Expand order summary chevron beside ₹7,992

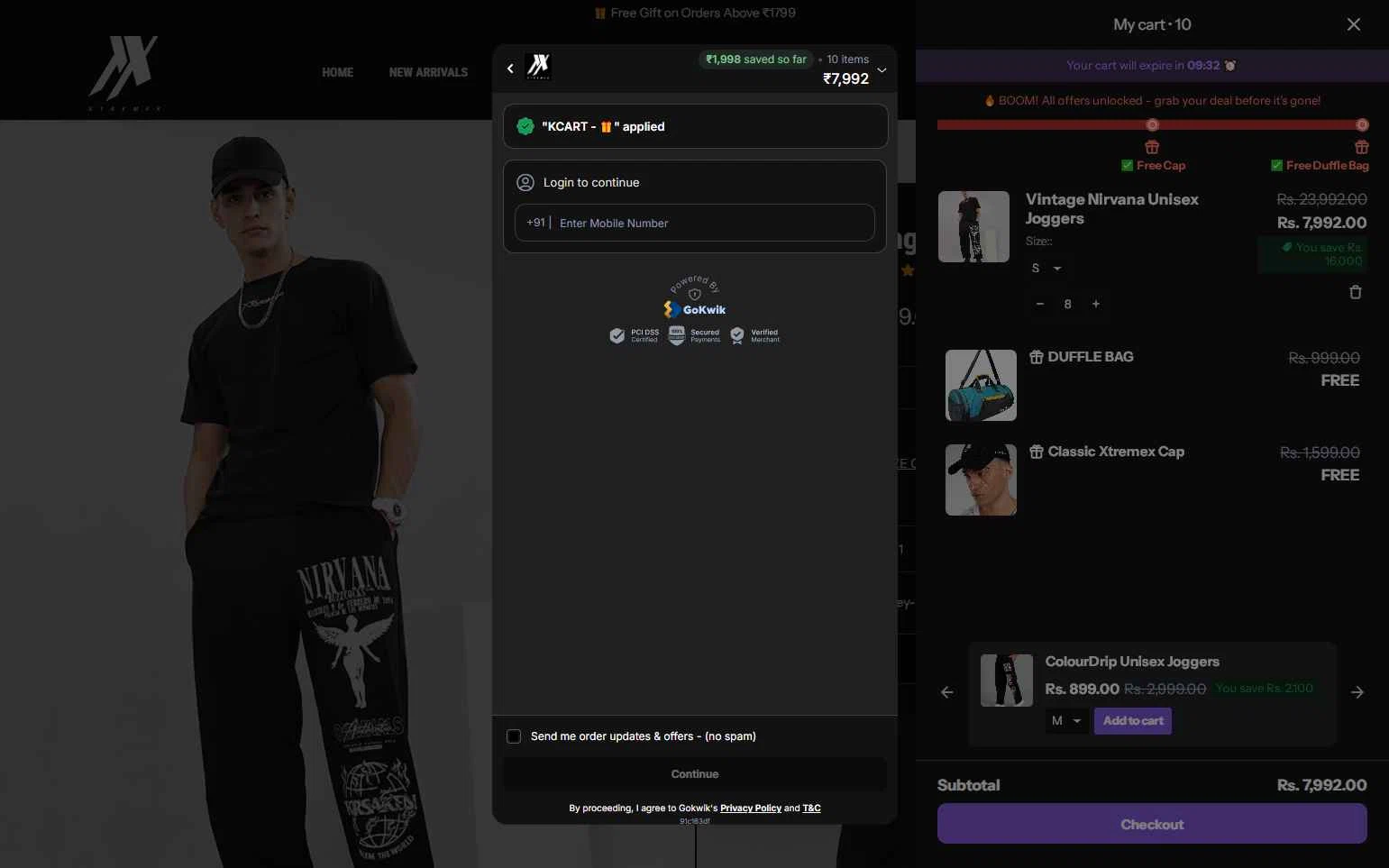882,69
